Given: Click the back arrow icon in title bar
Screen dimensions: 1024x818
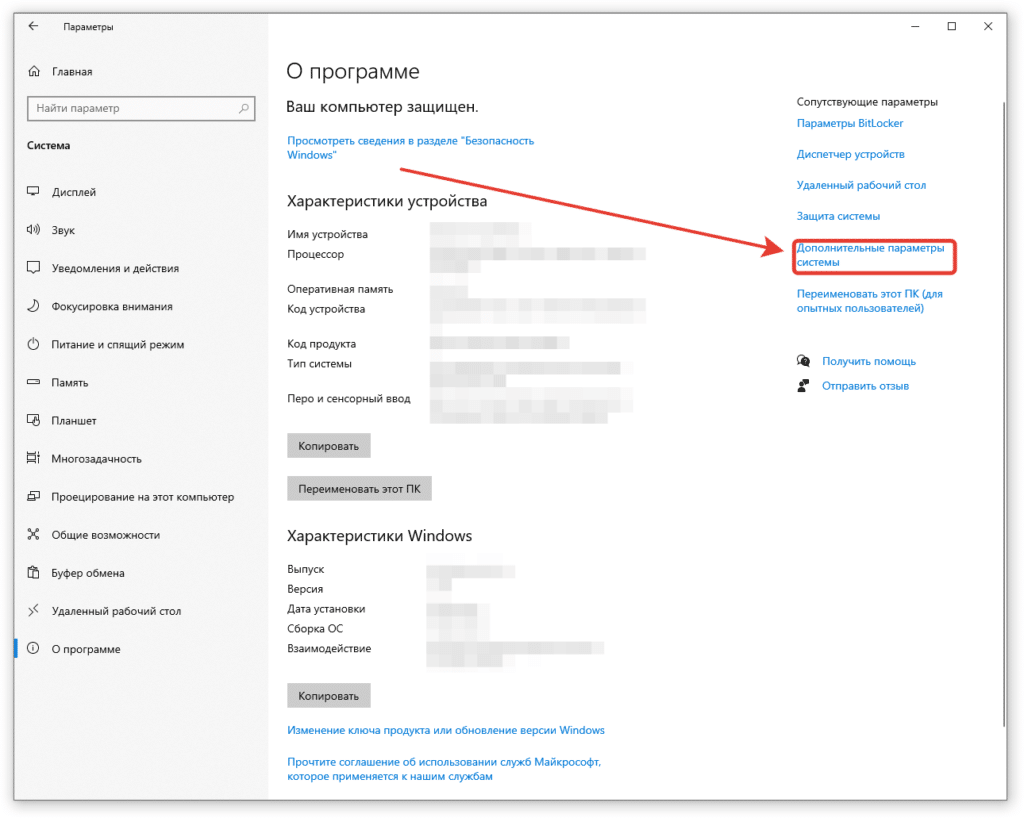Looking at the screenshot, I should [x=34, y=27].
